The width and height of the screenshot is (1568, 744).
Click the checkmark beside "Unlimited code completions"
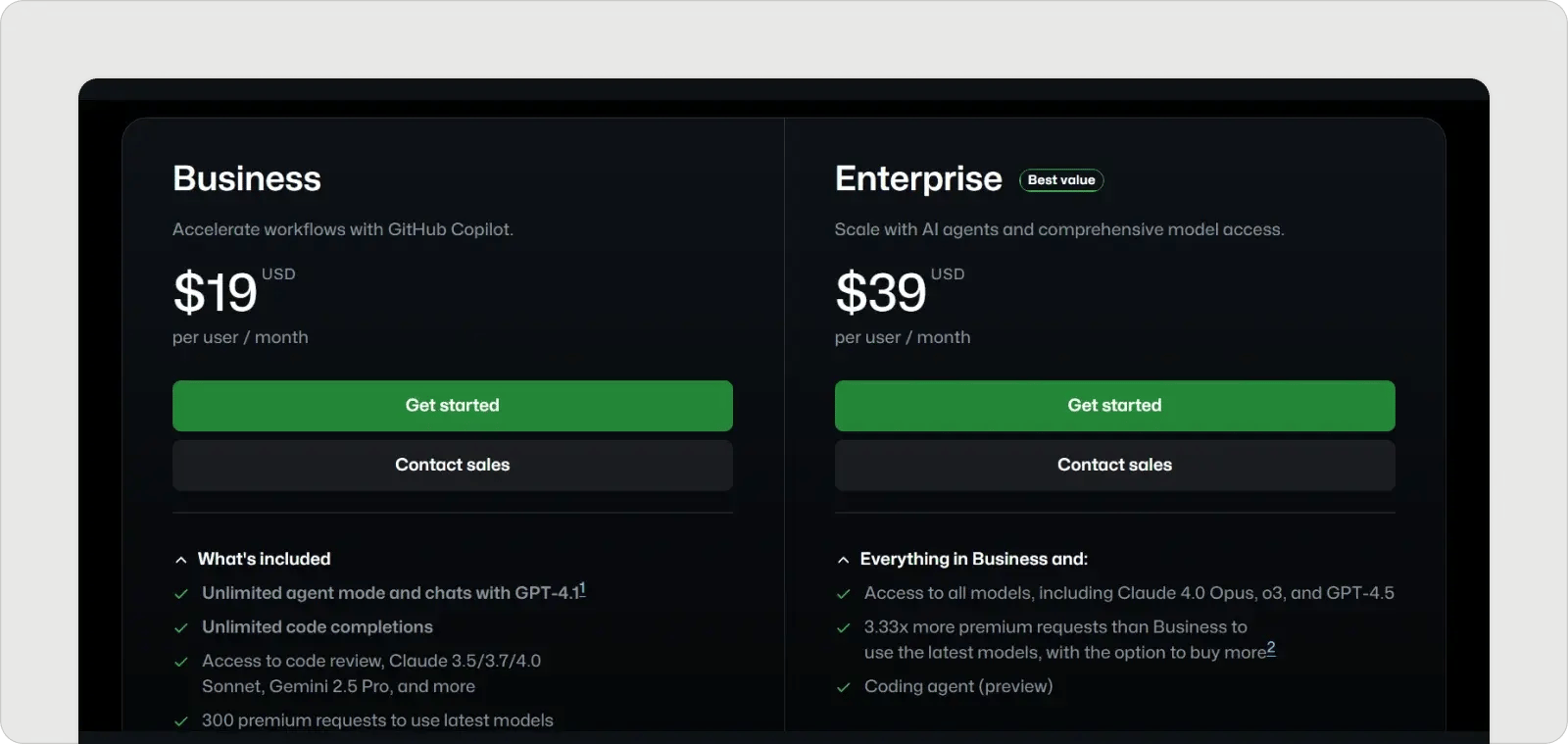(182, 627)
